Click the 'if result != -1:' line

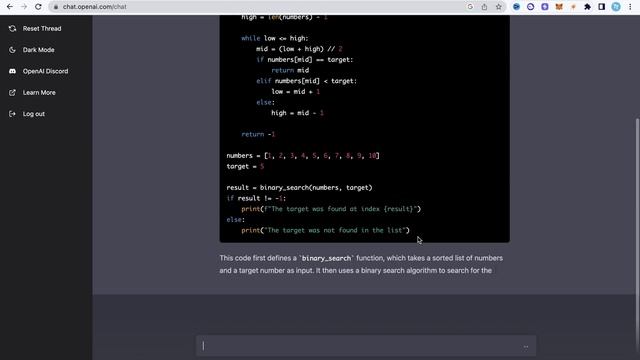click(x=256, y=198)
